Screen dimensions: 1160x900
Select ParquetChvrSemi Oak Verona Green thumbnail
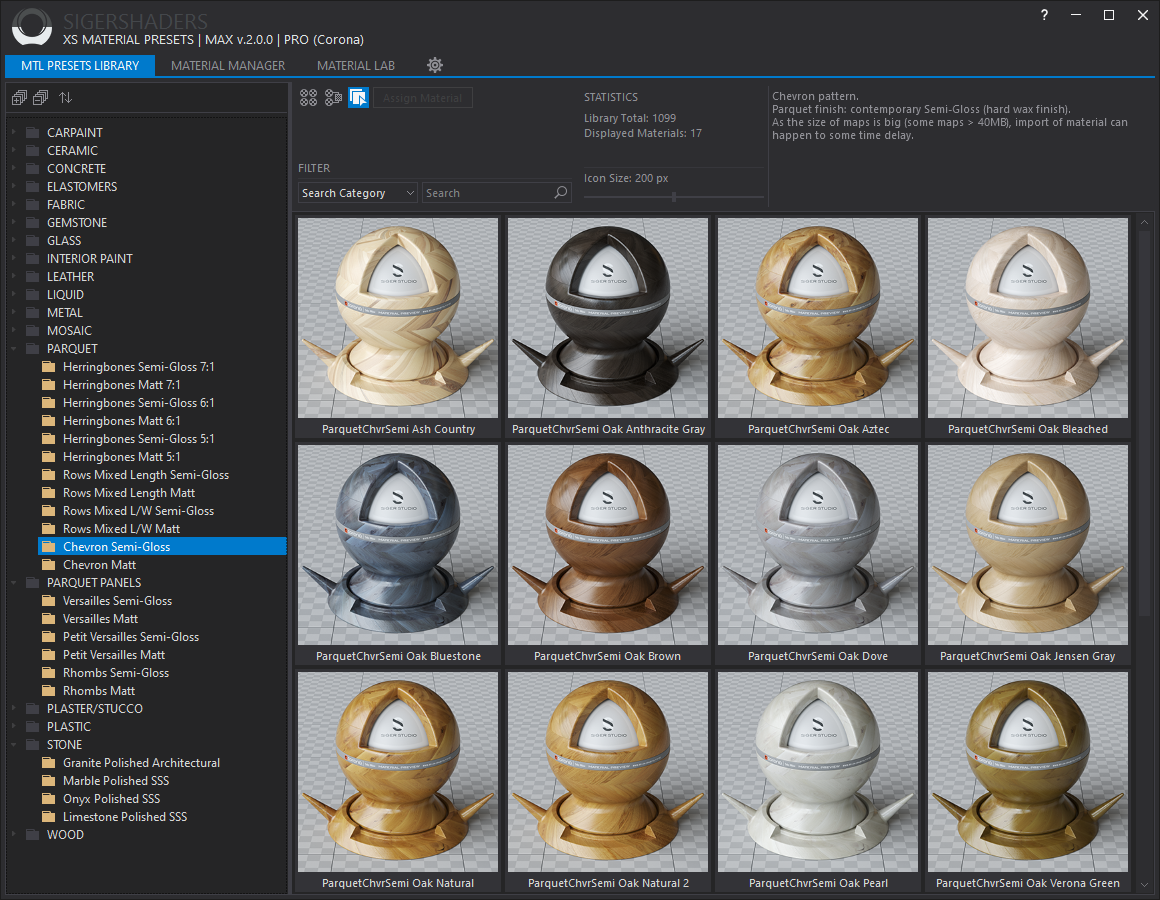(1028, 772)
